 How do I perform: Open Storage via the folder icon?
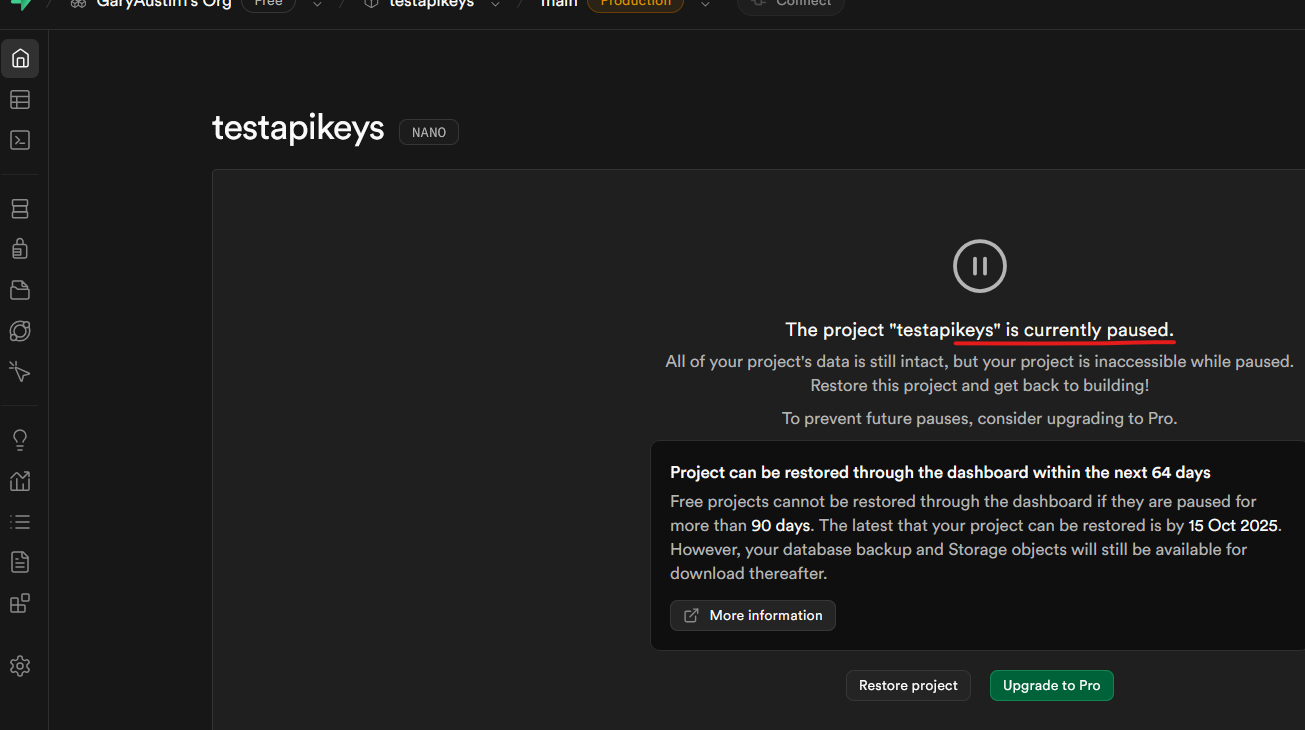pyautogui.click(x=20, y=290)
